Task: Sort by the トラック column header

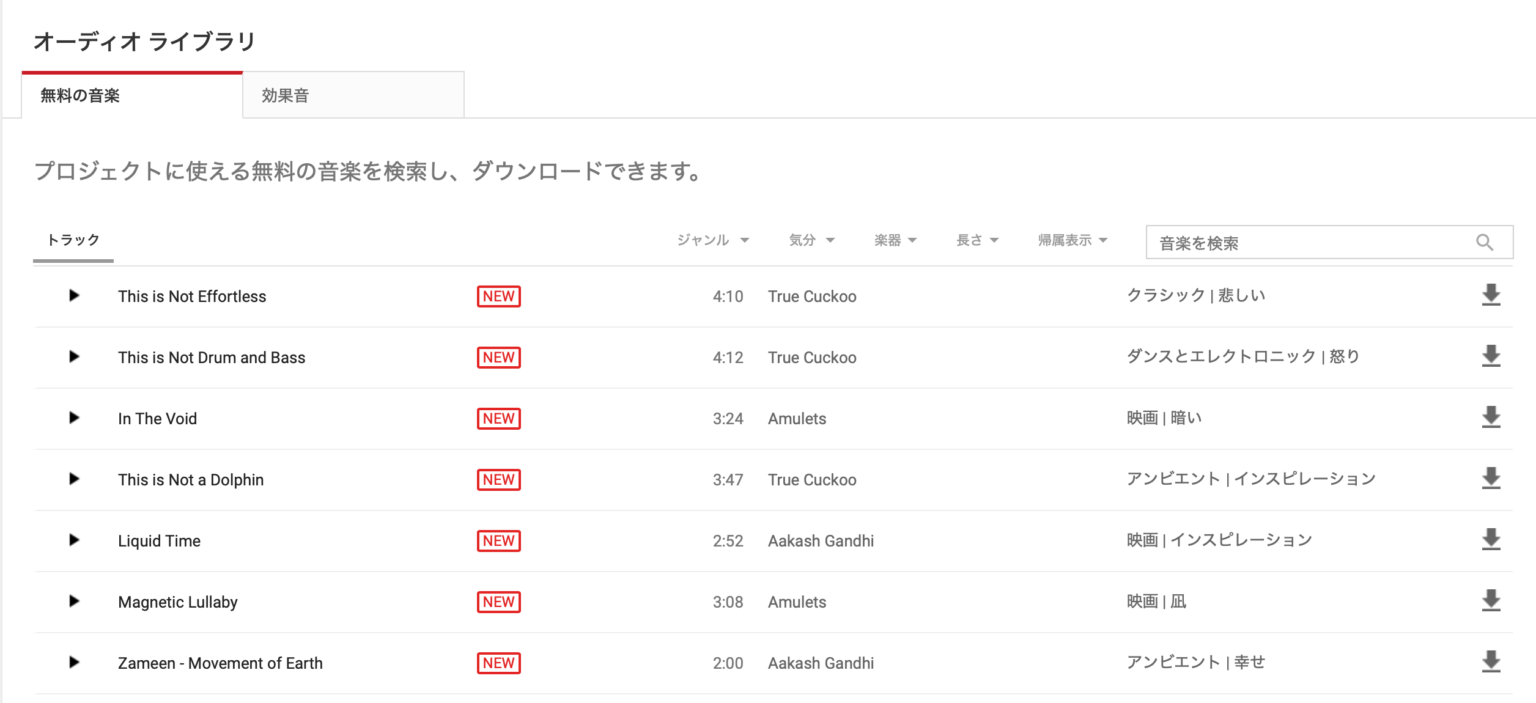Action: point(74,240)
